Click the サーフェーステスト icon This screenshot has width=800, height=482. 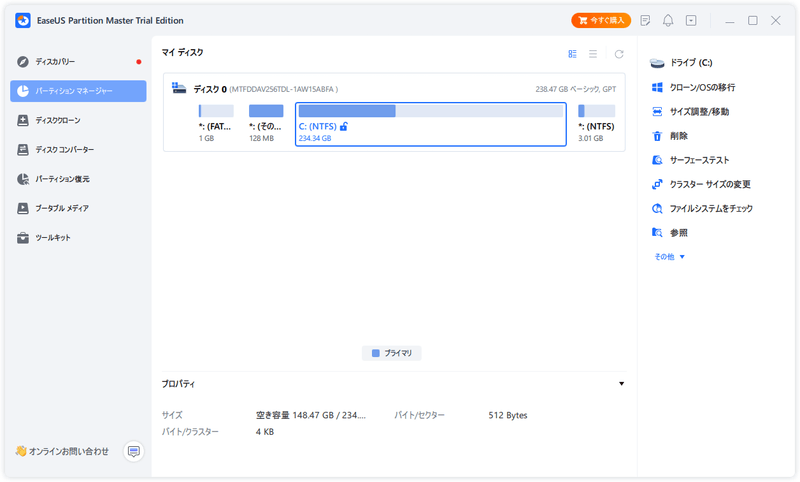coord(657,160)
